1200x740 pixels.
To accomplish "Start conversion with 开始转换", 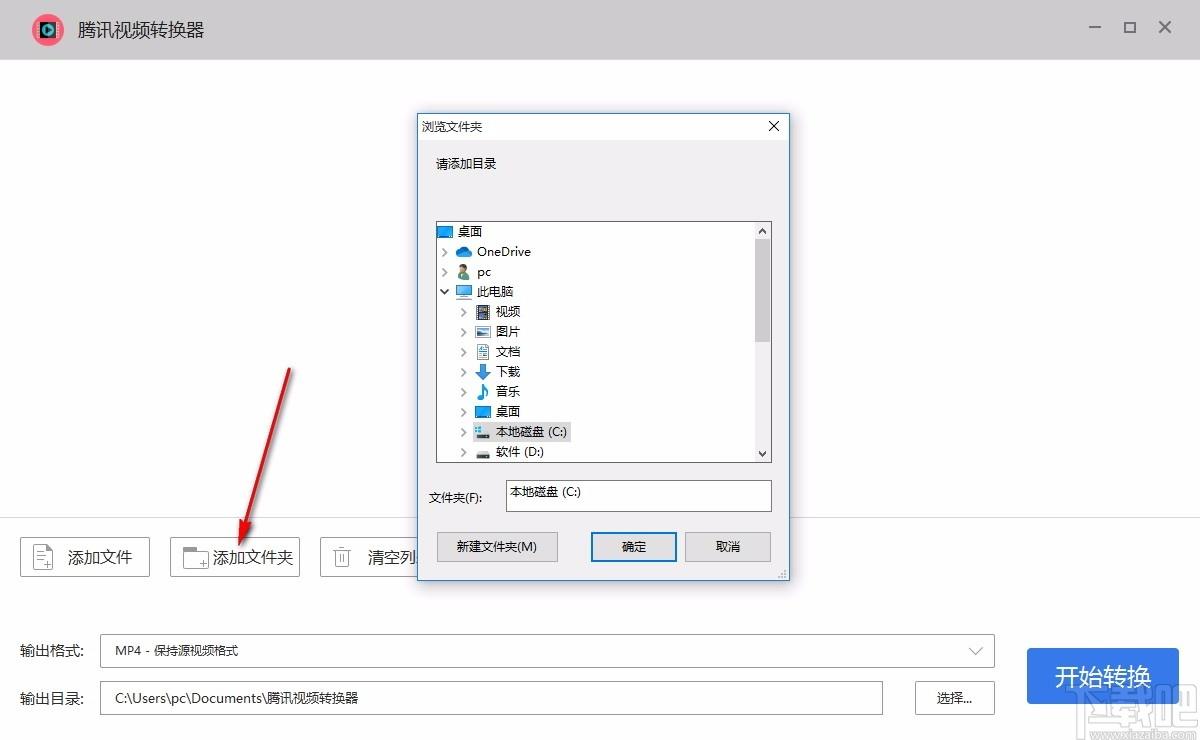I will tap(1103, 676).
